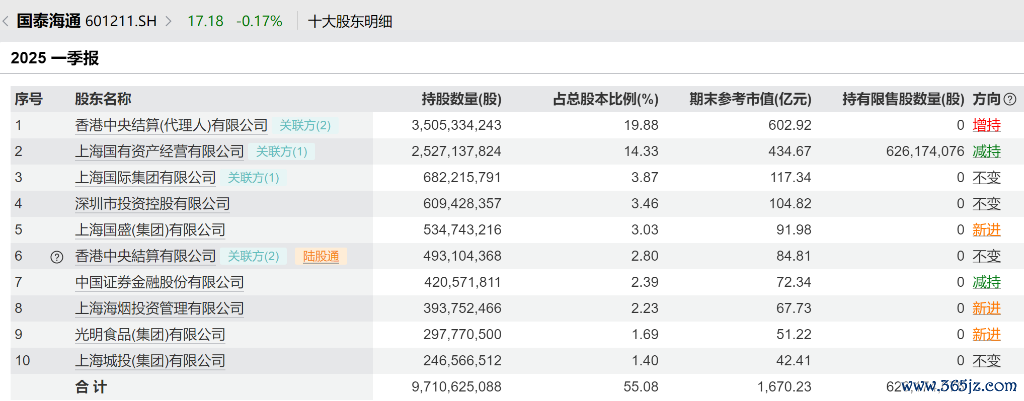Open shareholder 光明食品(集团)有限公司

[150, 334]
